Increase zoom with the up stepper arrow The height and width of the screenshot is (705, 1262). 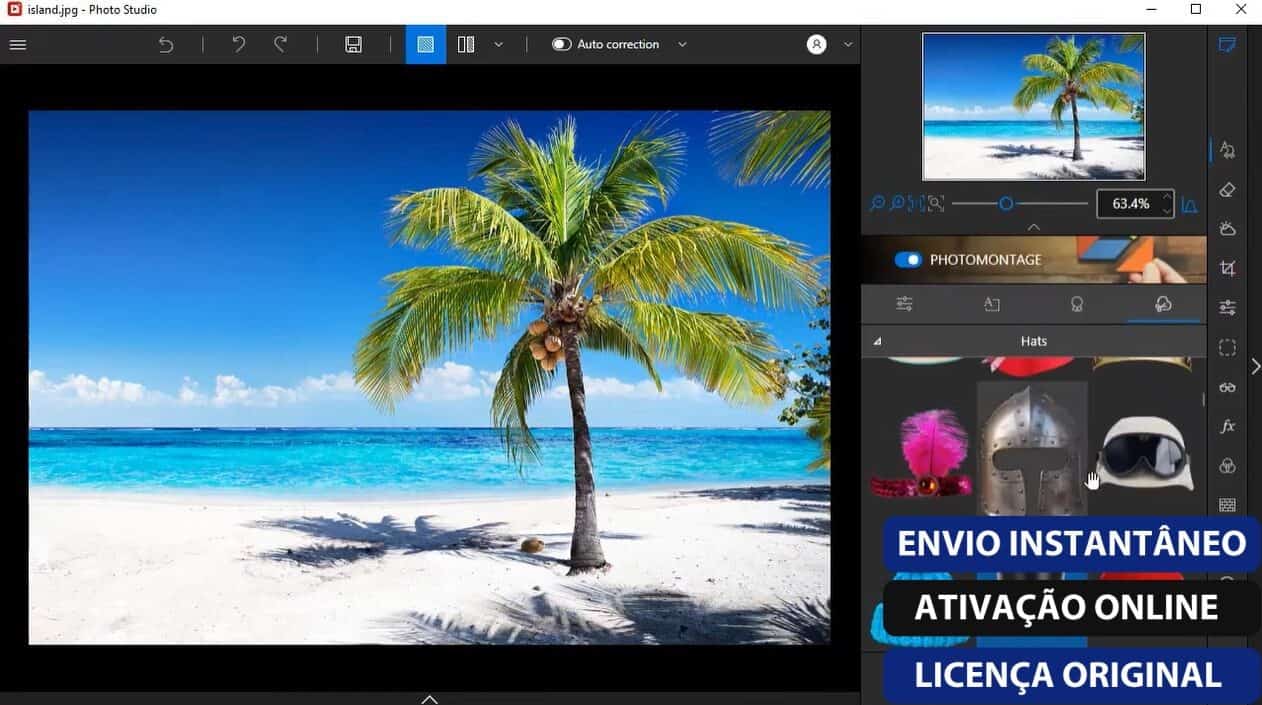point(1167,197)
